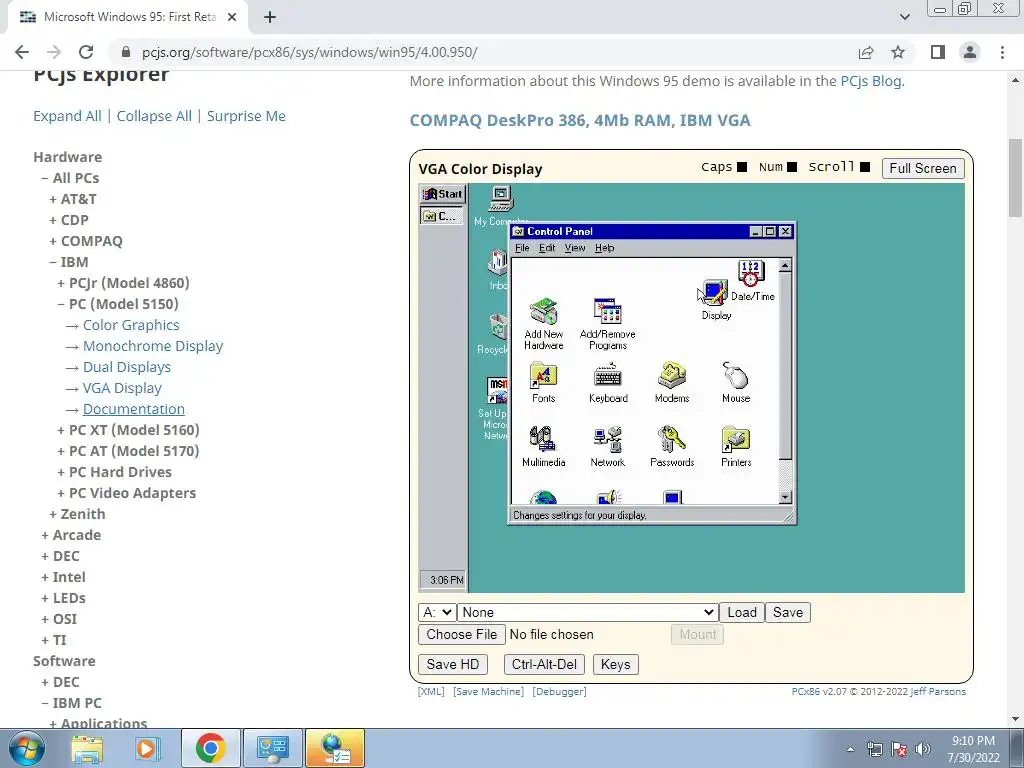The width and height of the screenshot is (1024, 768).
Task: Select the My Computer desktop icon
Action: 500,206
